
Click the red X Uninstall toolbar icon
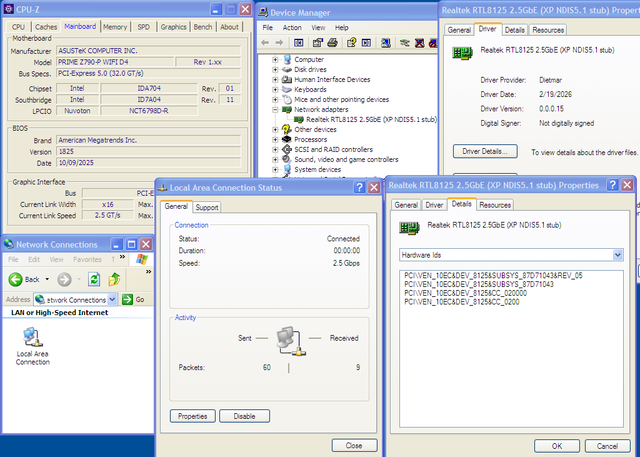coord(419,42)
